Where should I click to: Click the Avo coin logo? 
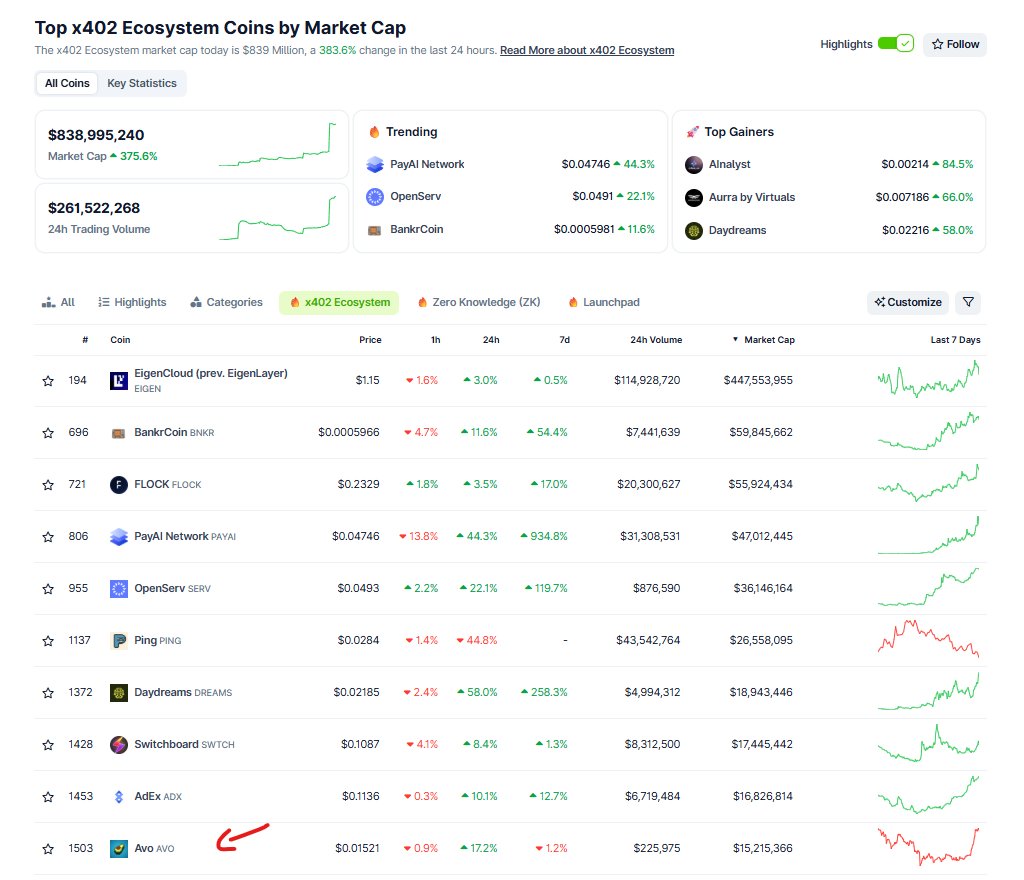tap(119, 849)
